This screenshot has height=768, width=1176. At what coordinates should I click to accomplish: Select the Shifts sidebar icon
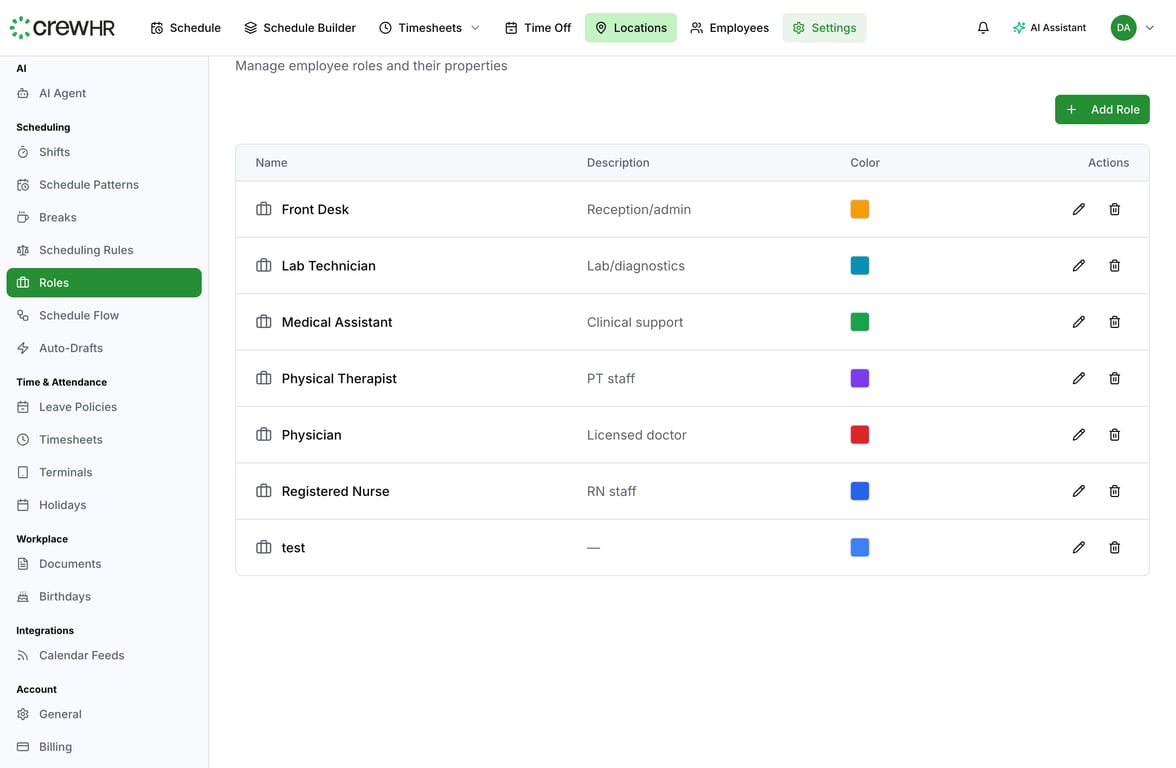[x=22, y=151]
